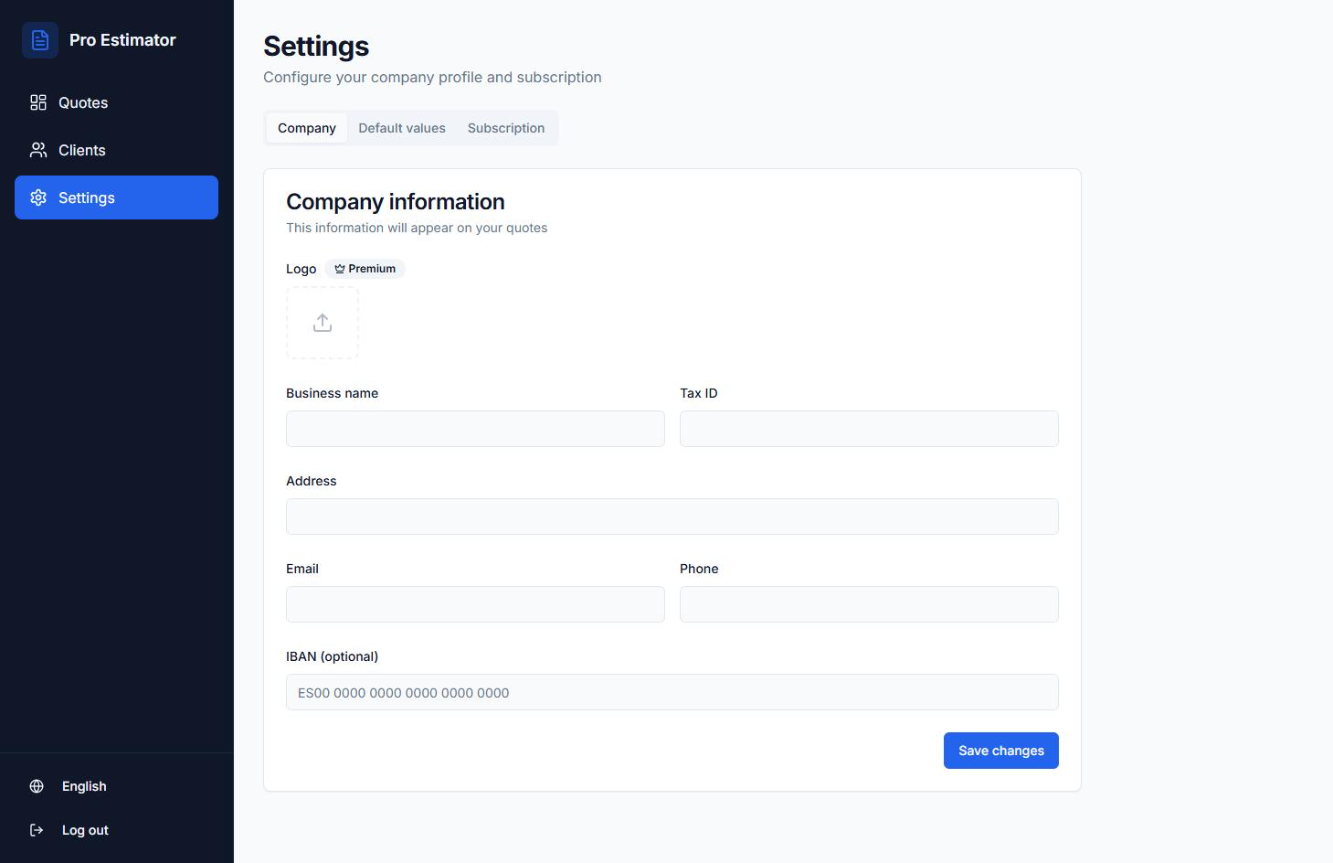The height and width of the screenshot is (863, 1333).
Task: Select the Address input field
Action: 672,517
